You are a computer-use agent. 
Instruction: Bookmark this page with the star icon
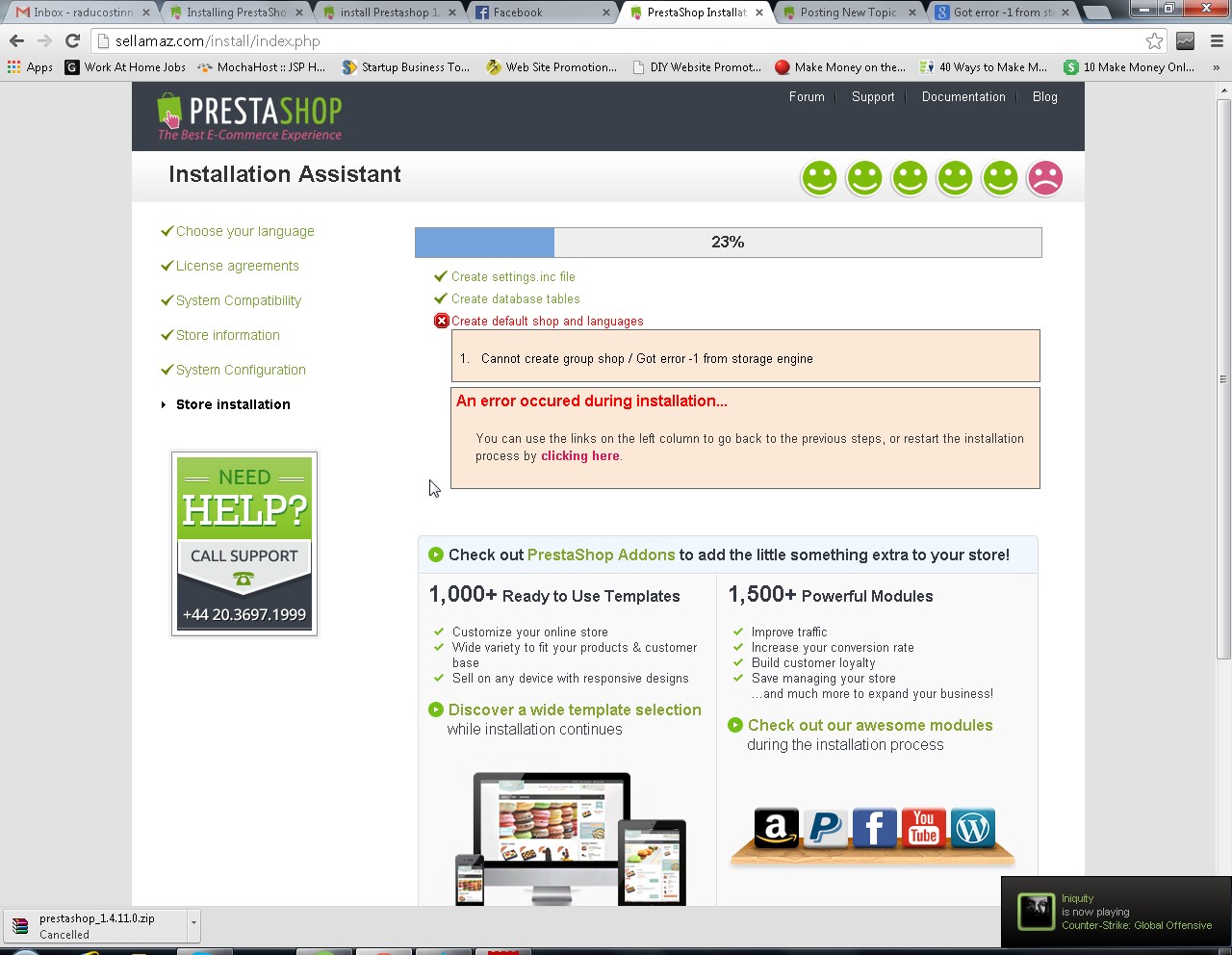pos(1154,40)
